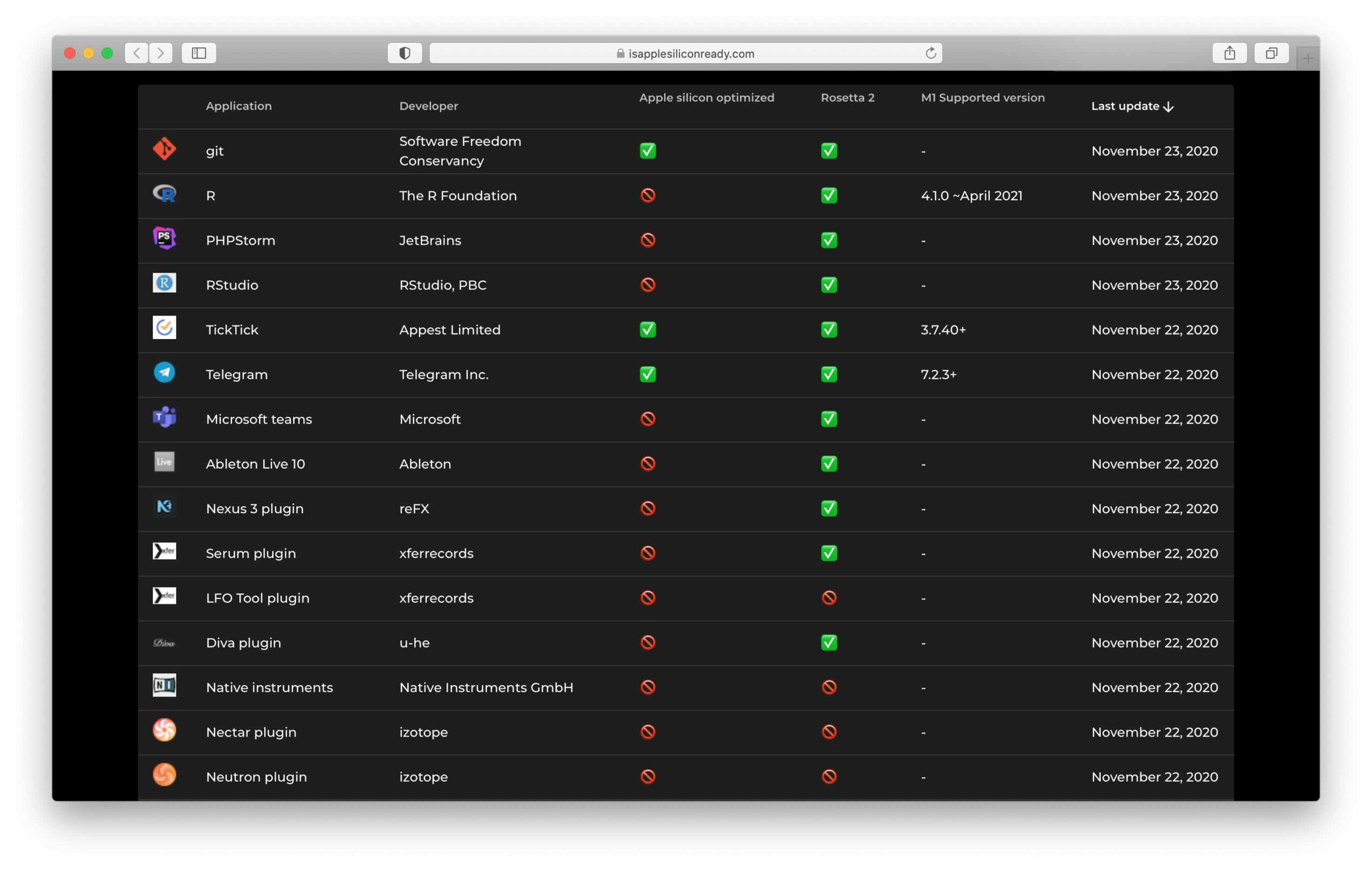The image size is (1372, 870).
Task: Click LFO Tool's Rosetta 2 prohibited mark
Action: (x=829, y=598)
